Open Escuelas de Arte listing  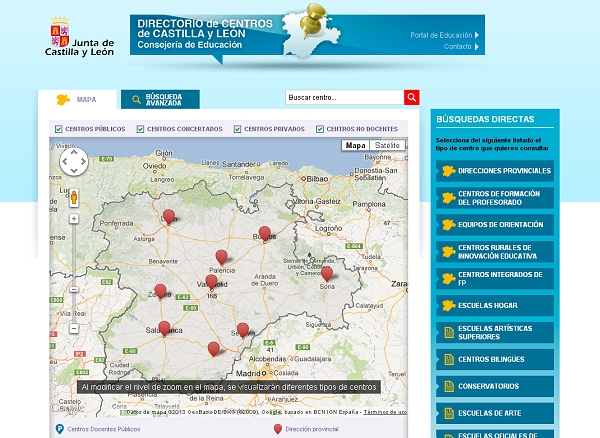pos(495,413)
